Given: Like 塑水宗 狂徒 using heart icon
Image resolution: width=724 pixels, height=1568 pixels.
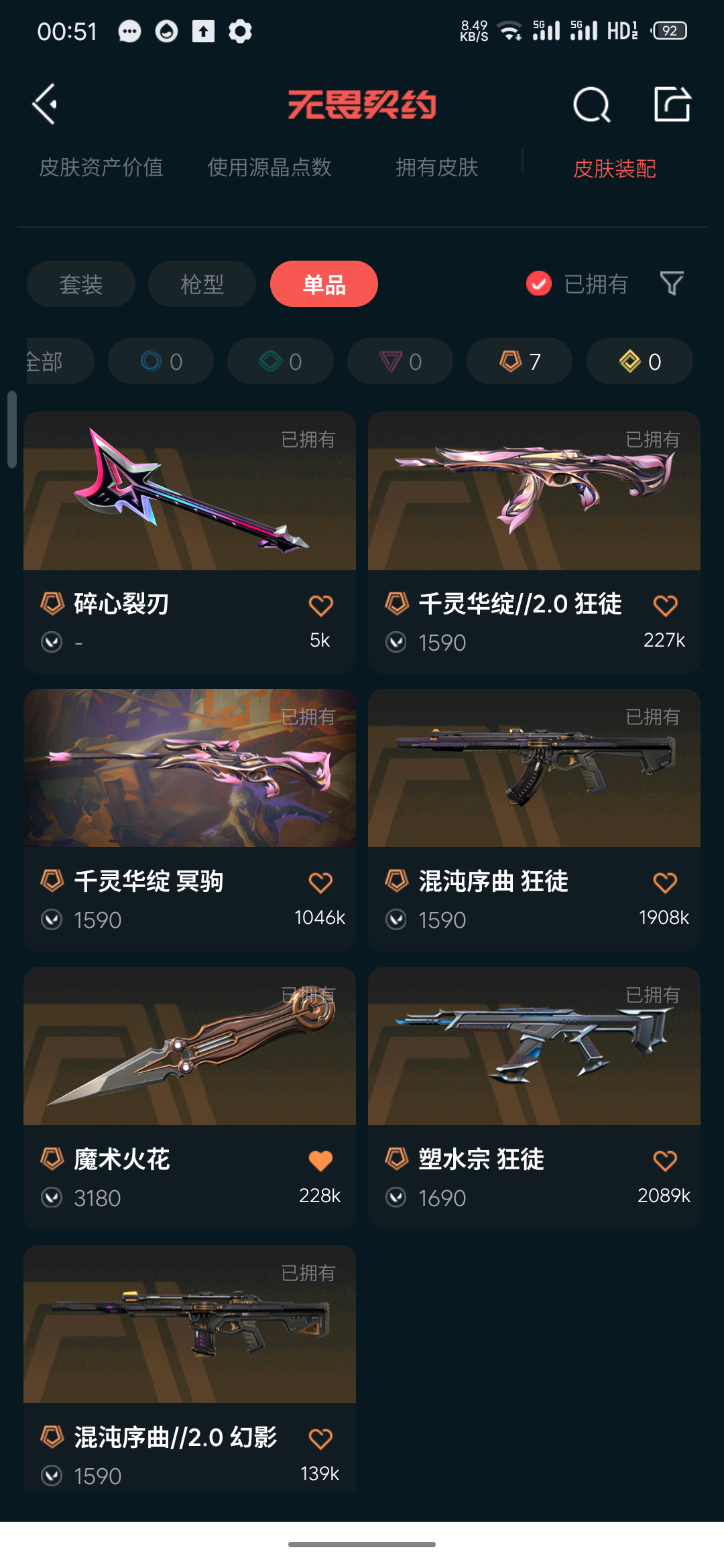Looking at the screenshot, I should coord(665,1161).
